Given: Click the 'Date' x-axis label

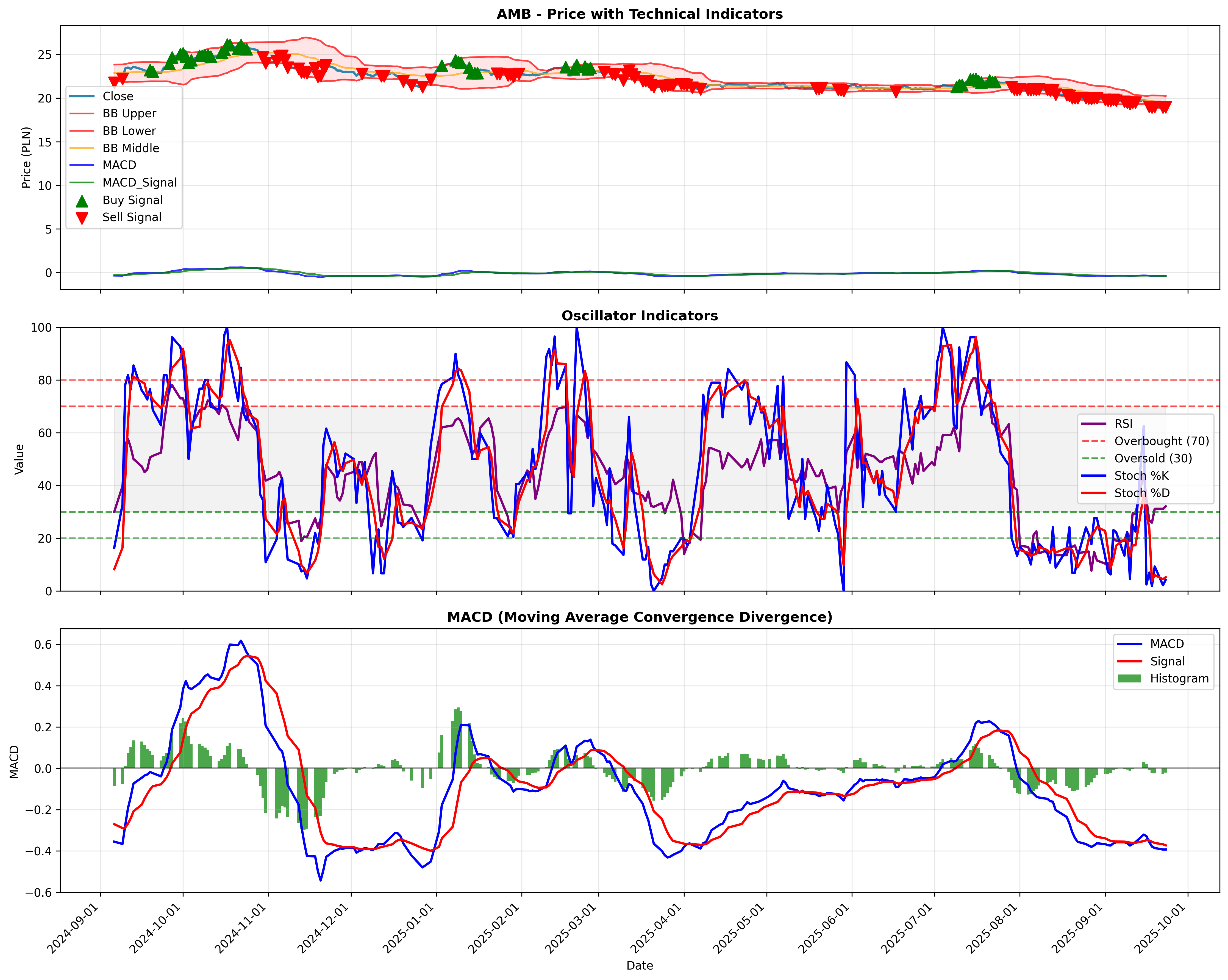Looking at the screenshot, I should pos(640,966).
